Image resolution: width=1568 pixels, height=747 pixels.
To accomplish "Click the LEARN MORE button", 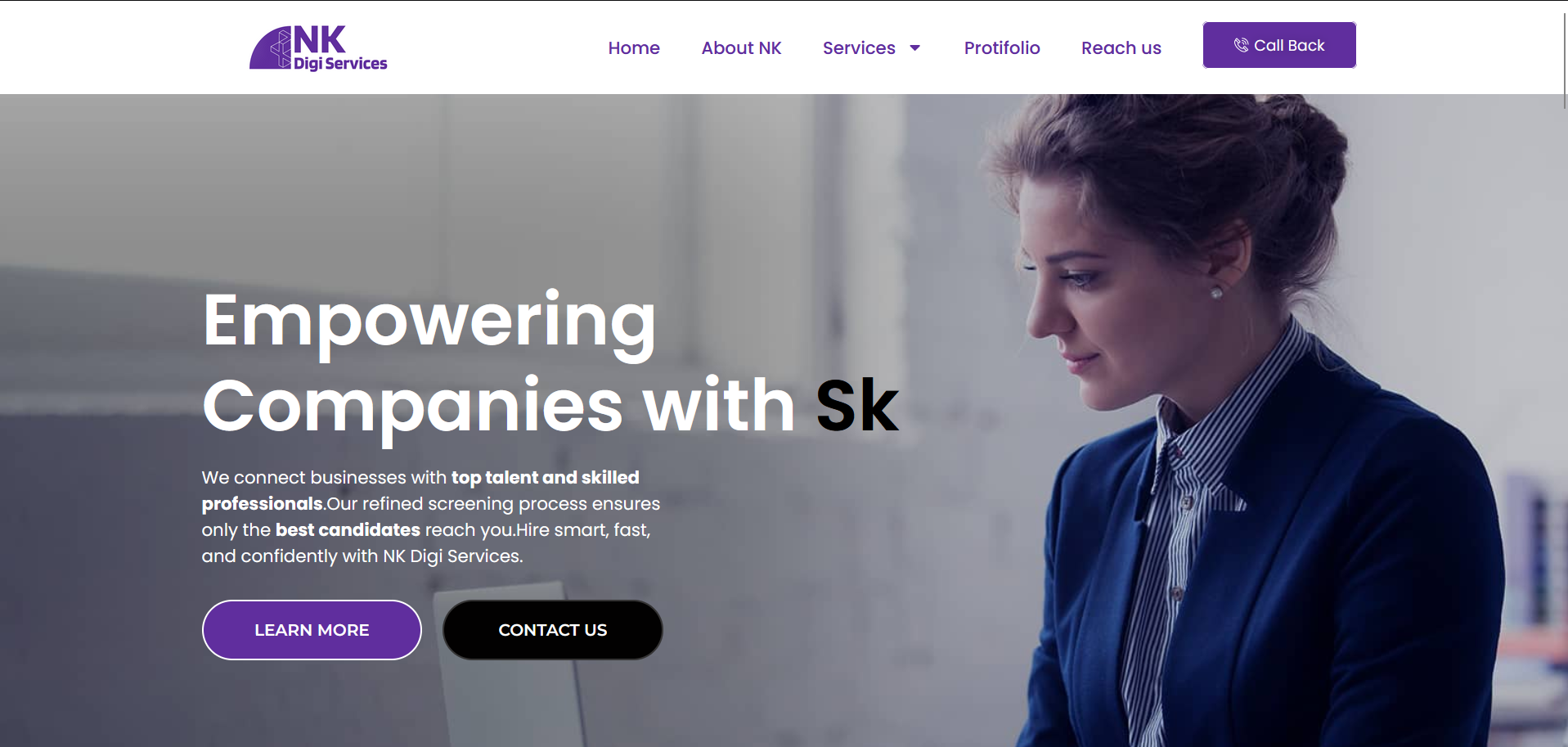I will (312, 630).
